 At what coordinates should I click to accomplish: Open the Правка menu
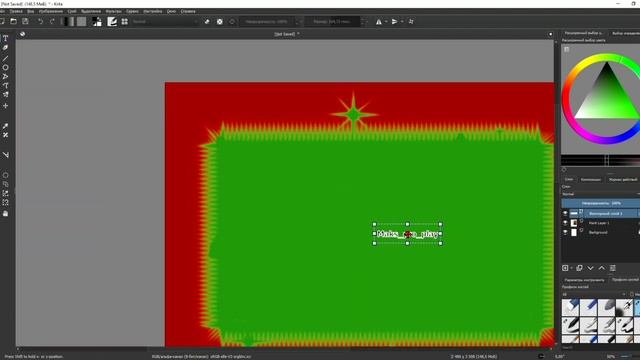[x=16, y=11]
